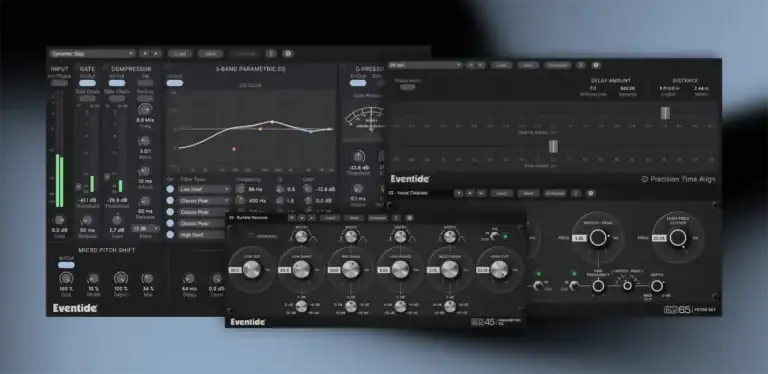Click Load in the EQ45 toolbar

pos(331,217)
